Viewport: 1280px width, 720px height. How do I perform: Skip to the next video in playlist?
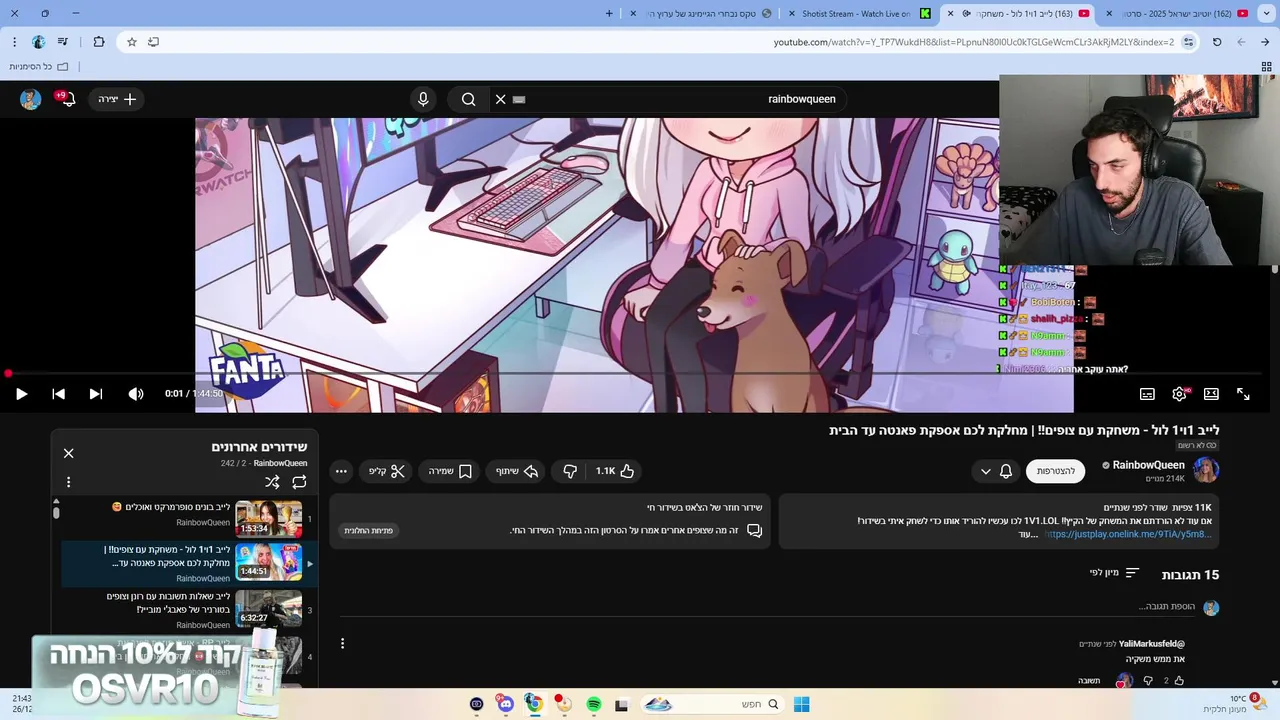pyautogui.click(x=96, y=394)
